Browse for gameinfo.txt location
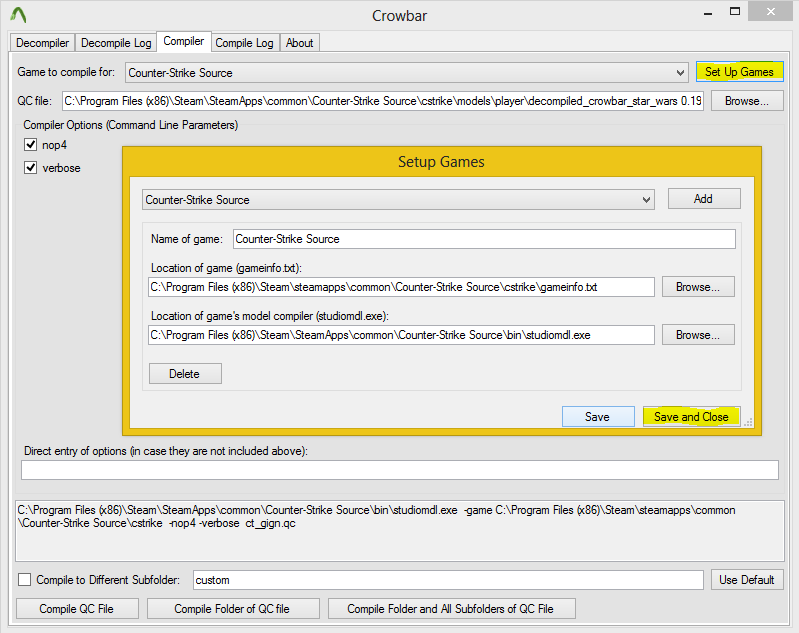Viewport: 799px width, 633px height. [698, 287]
